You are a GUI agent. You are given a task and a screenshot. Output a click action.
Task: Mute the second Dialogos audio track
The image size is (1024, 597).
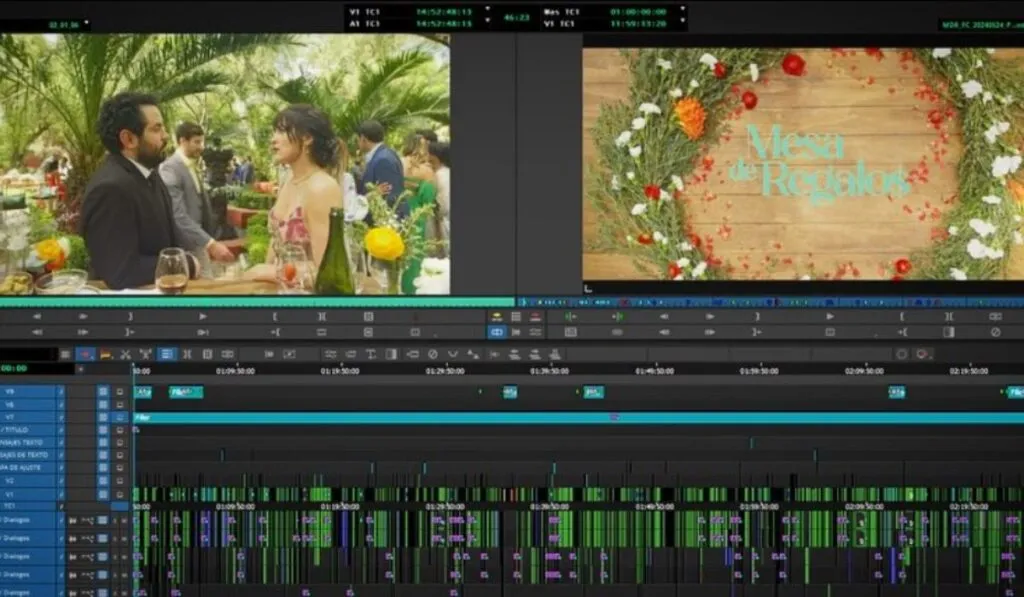[x=124, y=540]
